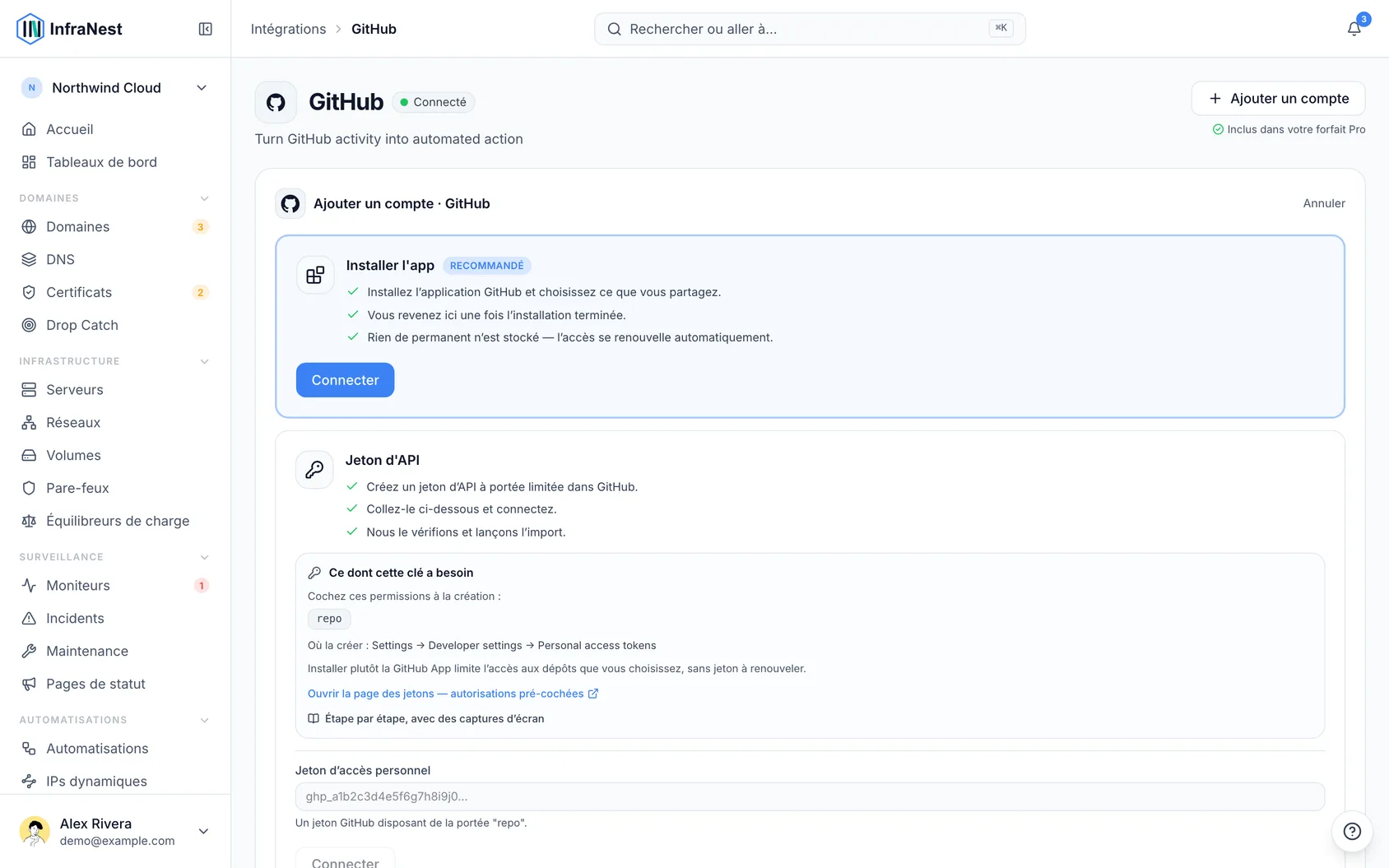Collapse the INFRASTRUCTURE section
1389x868 pixels.
[204, 361]
